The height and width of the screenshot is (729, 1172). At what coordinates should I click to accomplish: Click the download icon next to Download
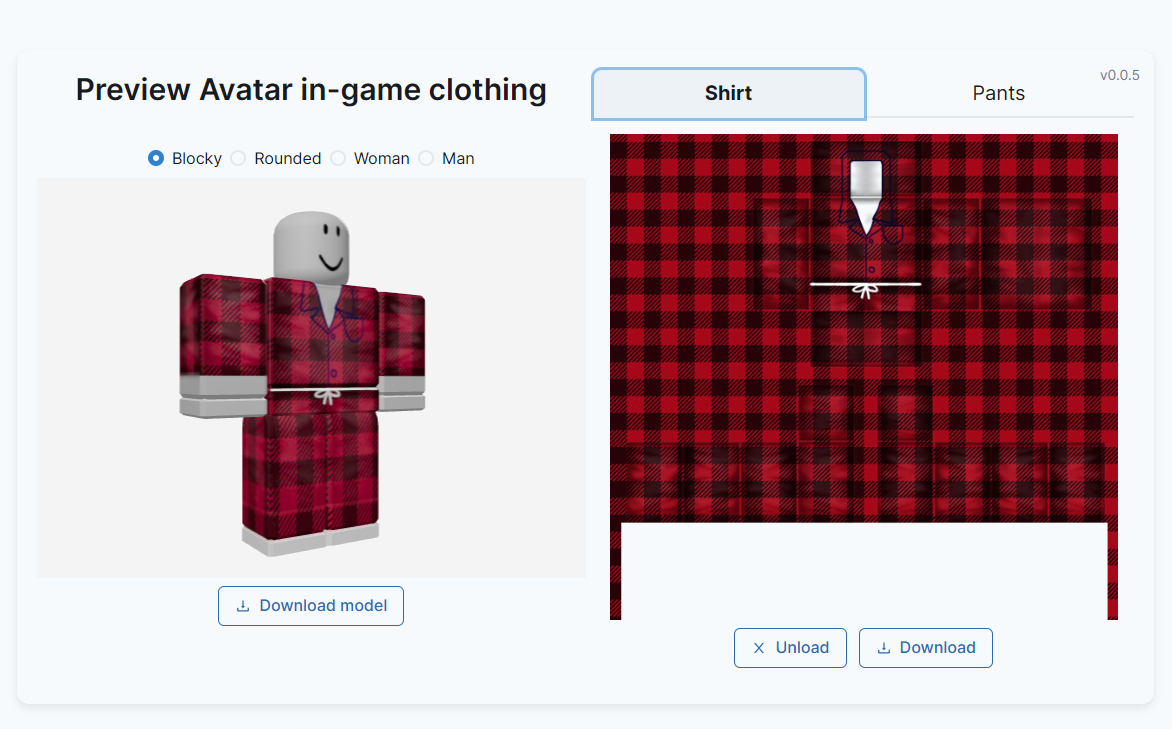point(883,648)
